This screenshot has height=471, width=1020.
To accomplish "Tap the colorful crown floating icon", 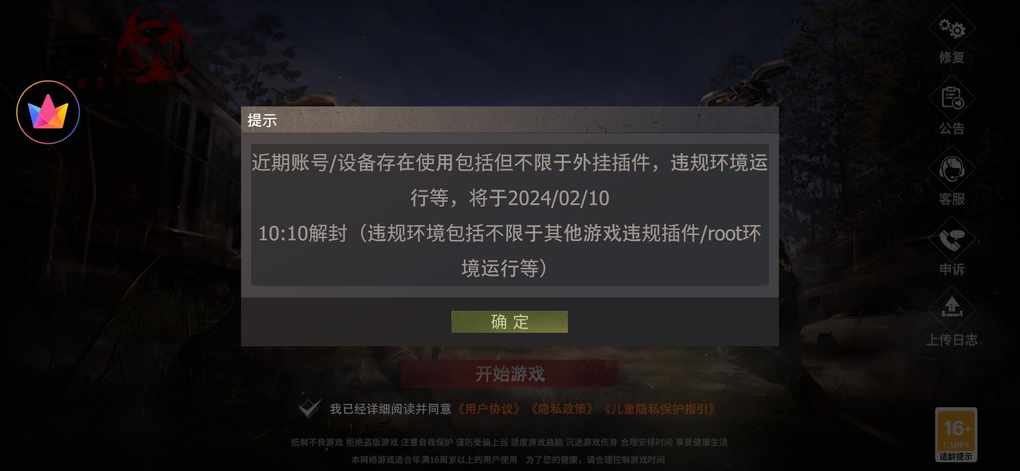I will pyautogui.click(x=48, y=113).
